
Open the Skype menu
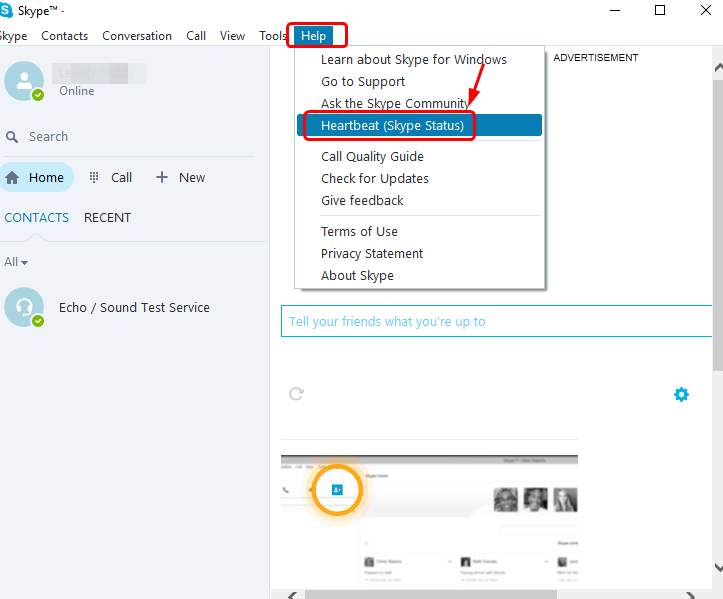click(13, 36)
